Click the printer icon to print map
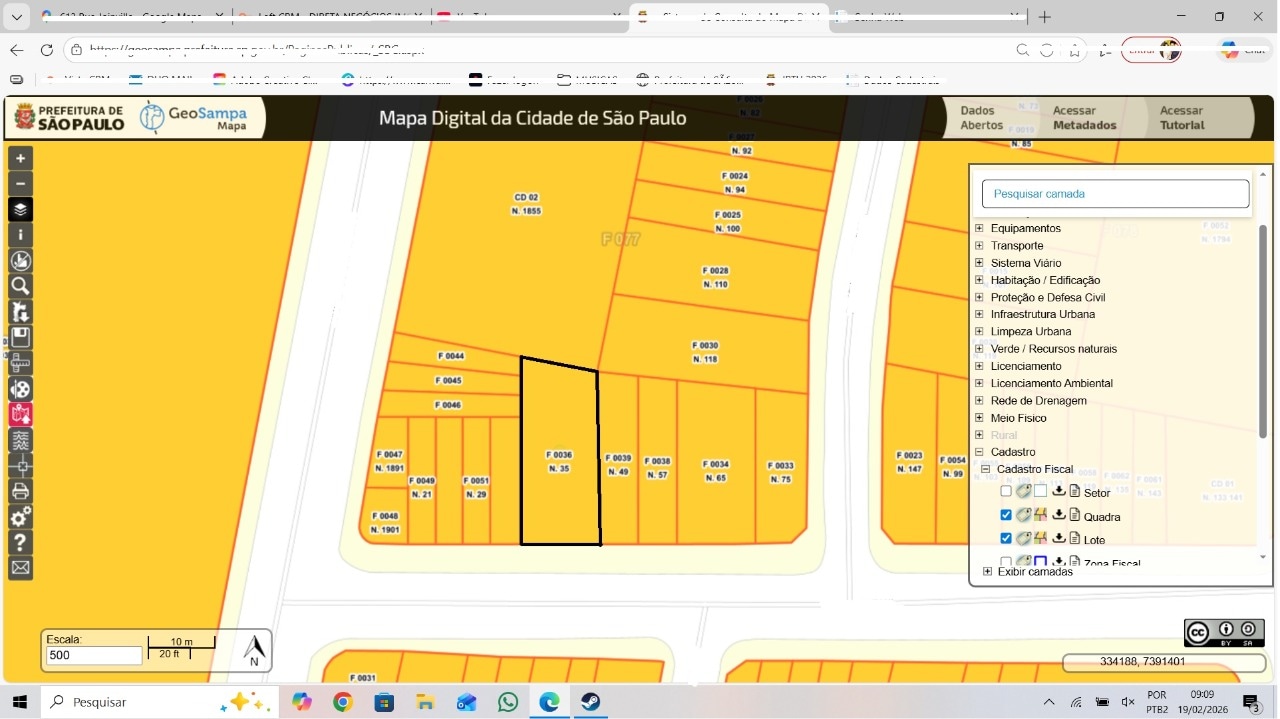The width and height of the screenshot is (1280, 719). point(20,491)
